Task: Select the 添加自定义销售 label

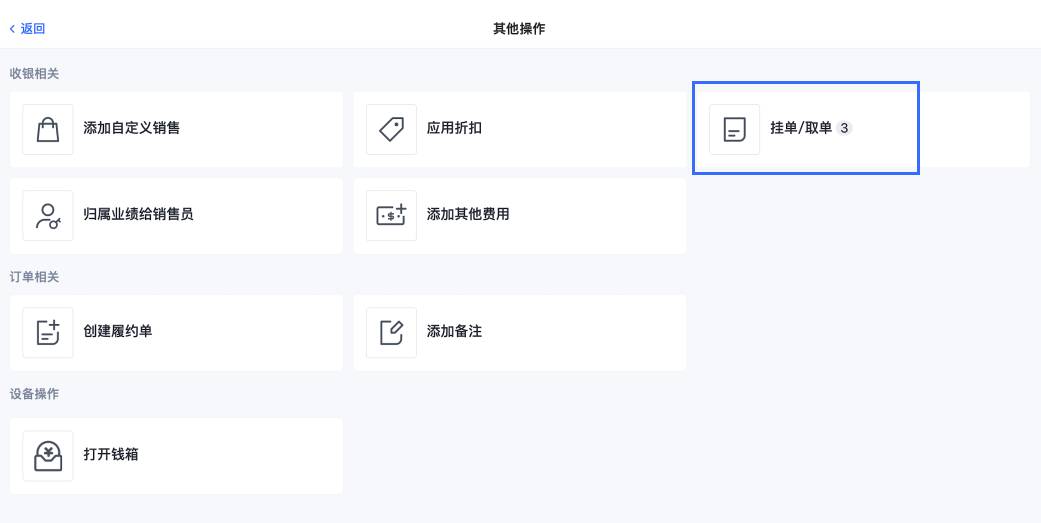Action: point(131,128)
